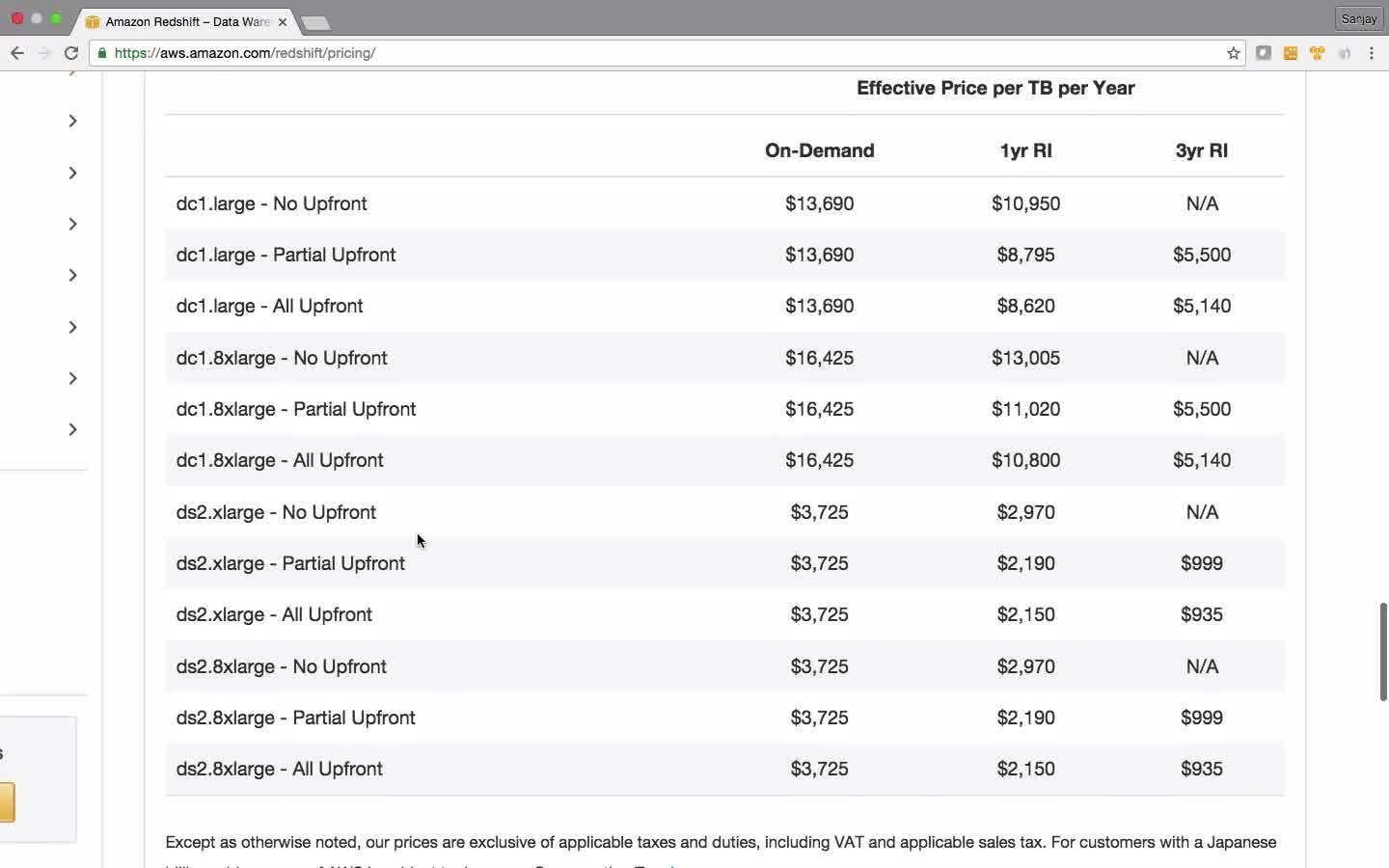Screen dimensions: 1389x868
Task: Click the browser forward arrow
Action: point(44,53)
